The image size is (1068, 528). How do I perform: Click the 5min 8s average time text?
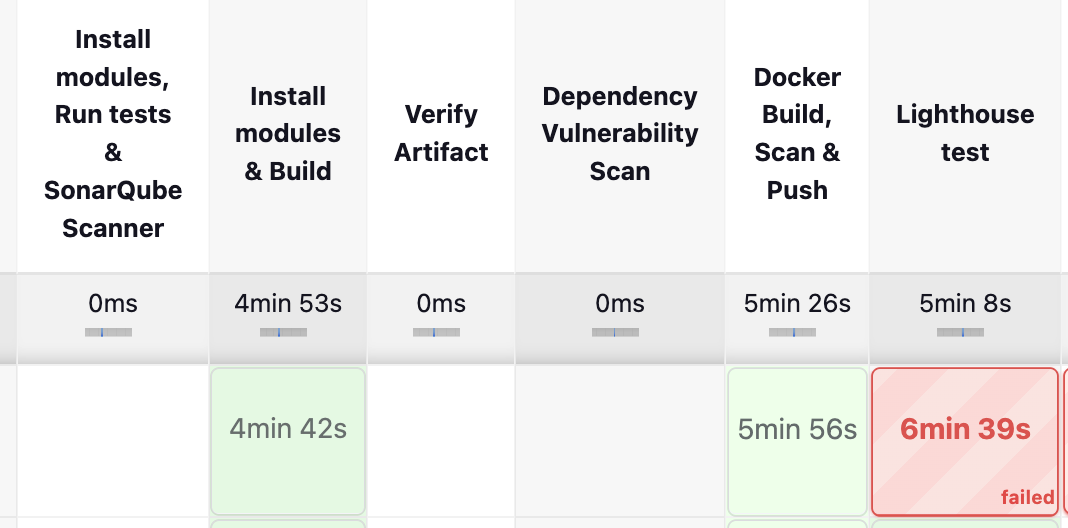coord(964,304)
